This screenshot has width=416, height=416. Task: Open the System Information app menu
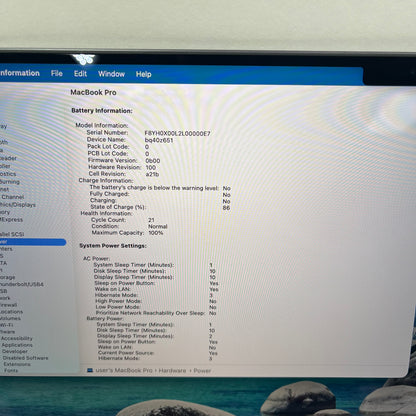click(x=20, y=73)
